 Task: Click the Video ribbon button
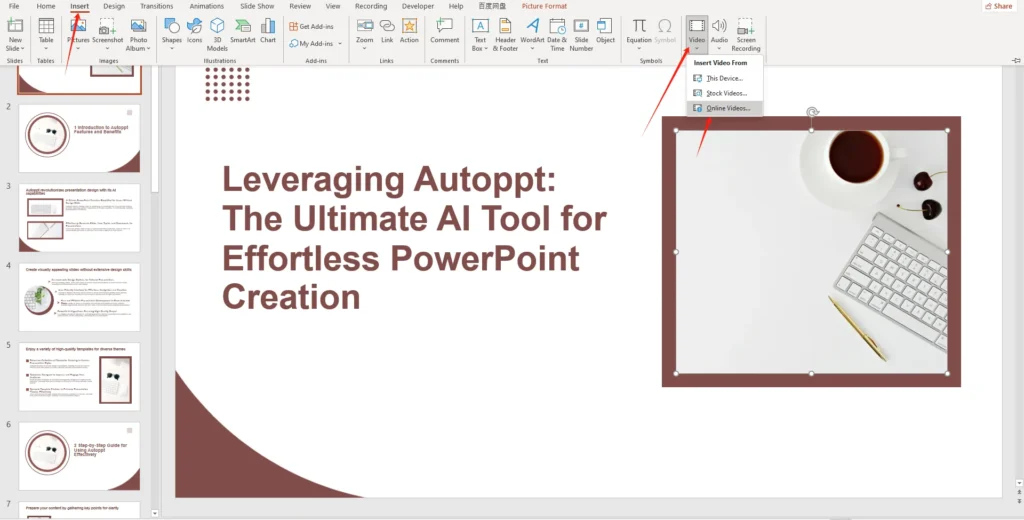(x=697, y=35)
